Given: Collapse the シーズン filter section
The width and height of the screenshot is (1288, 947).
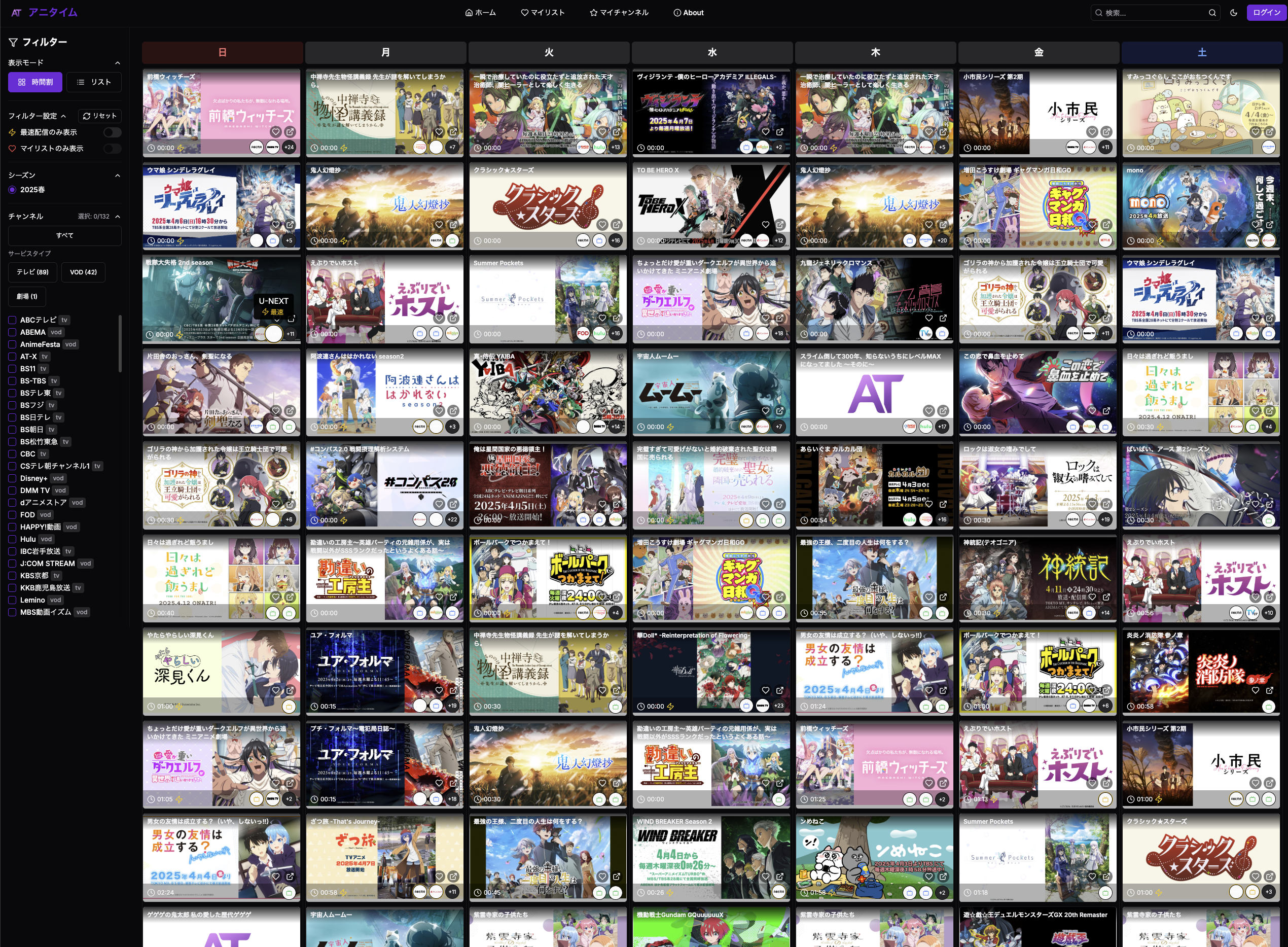Looking at the screenshot, I should (x=118, y=176).
